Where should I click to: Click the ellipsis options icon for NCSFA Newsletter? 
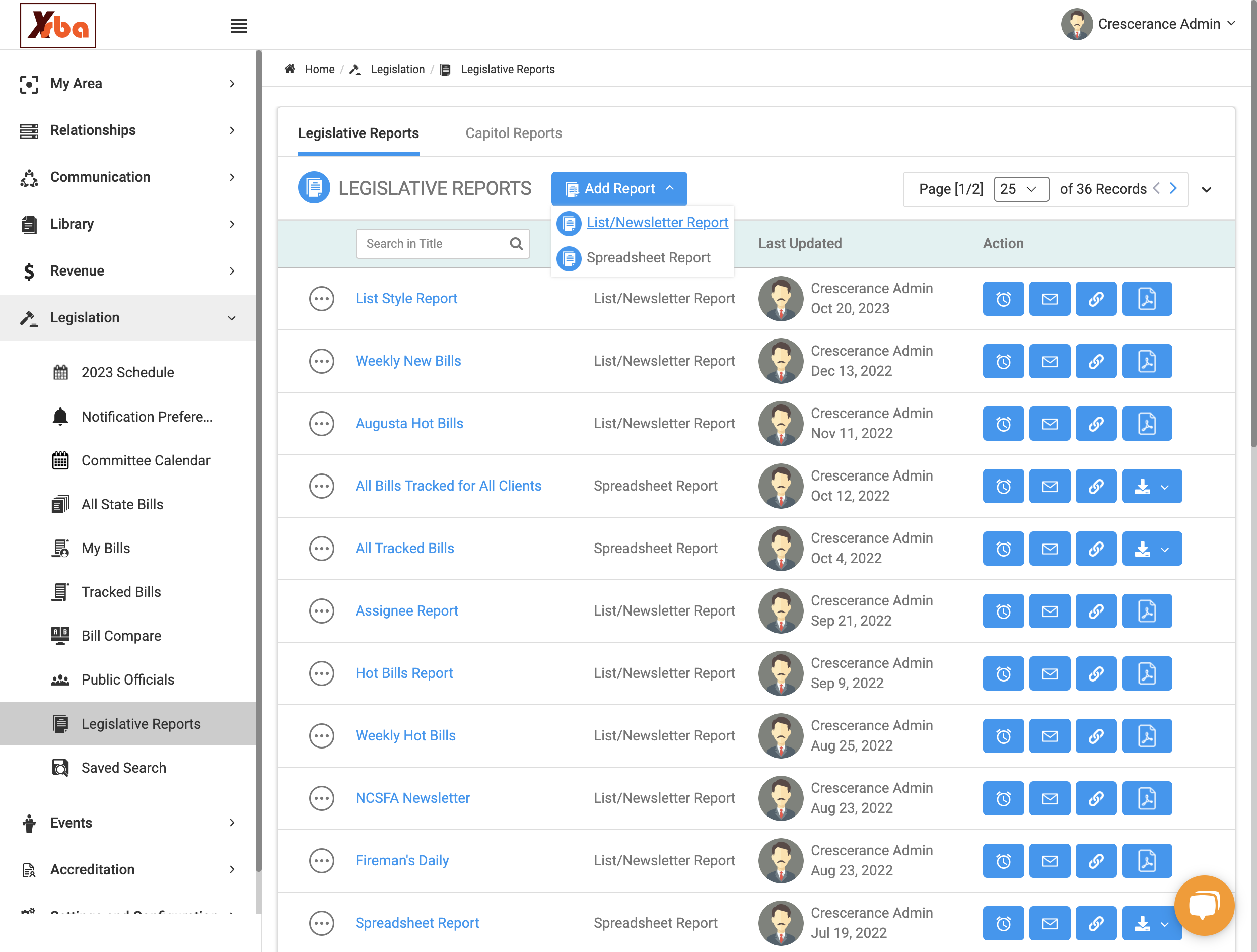click(x=322, y=798)
